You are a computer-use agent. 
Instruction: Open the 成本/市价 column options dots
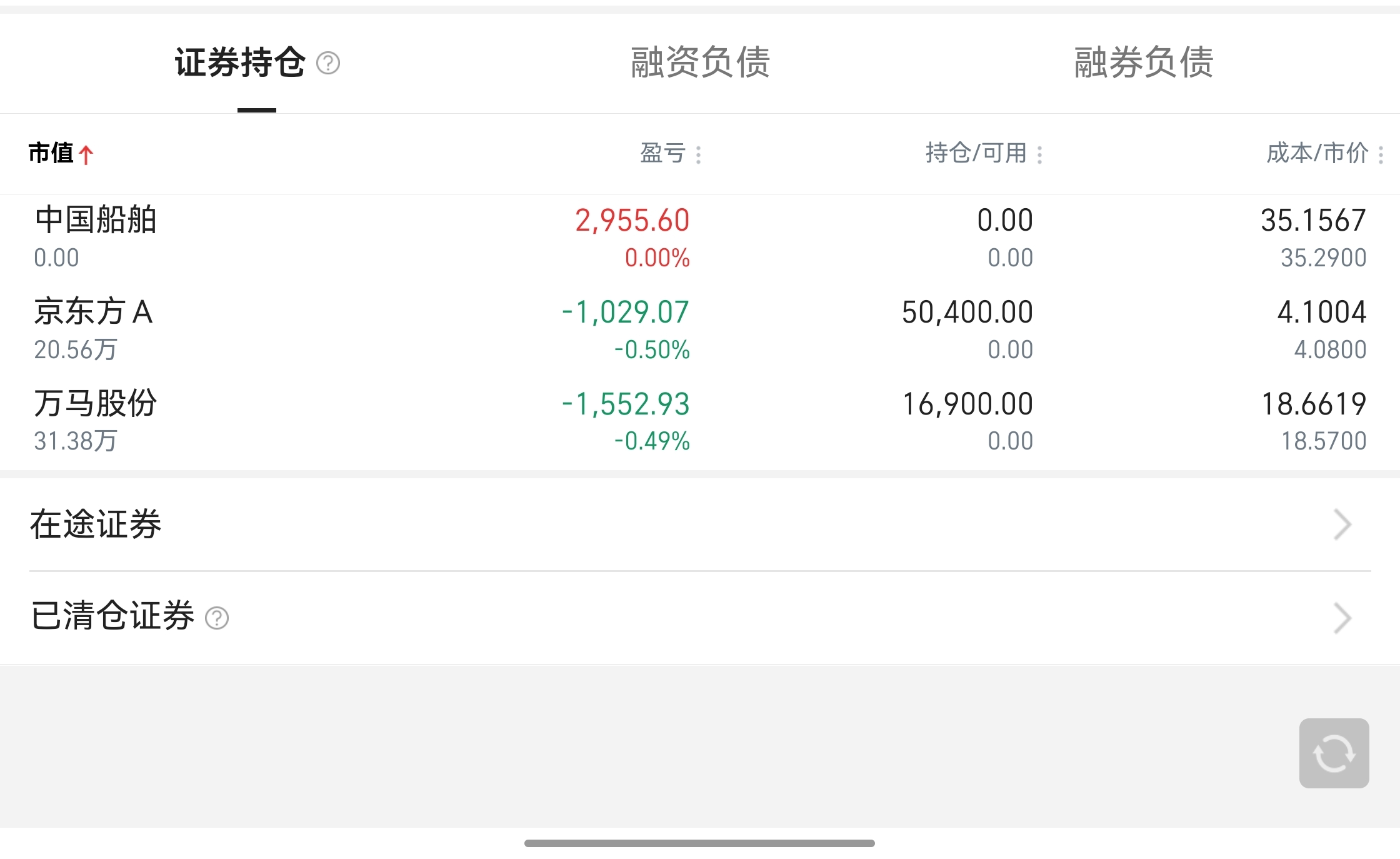point(1381,154)
